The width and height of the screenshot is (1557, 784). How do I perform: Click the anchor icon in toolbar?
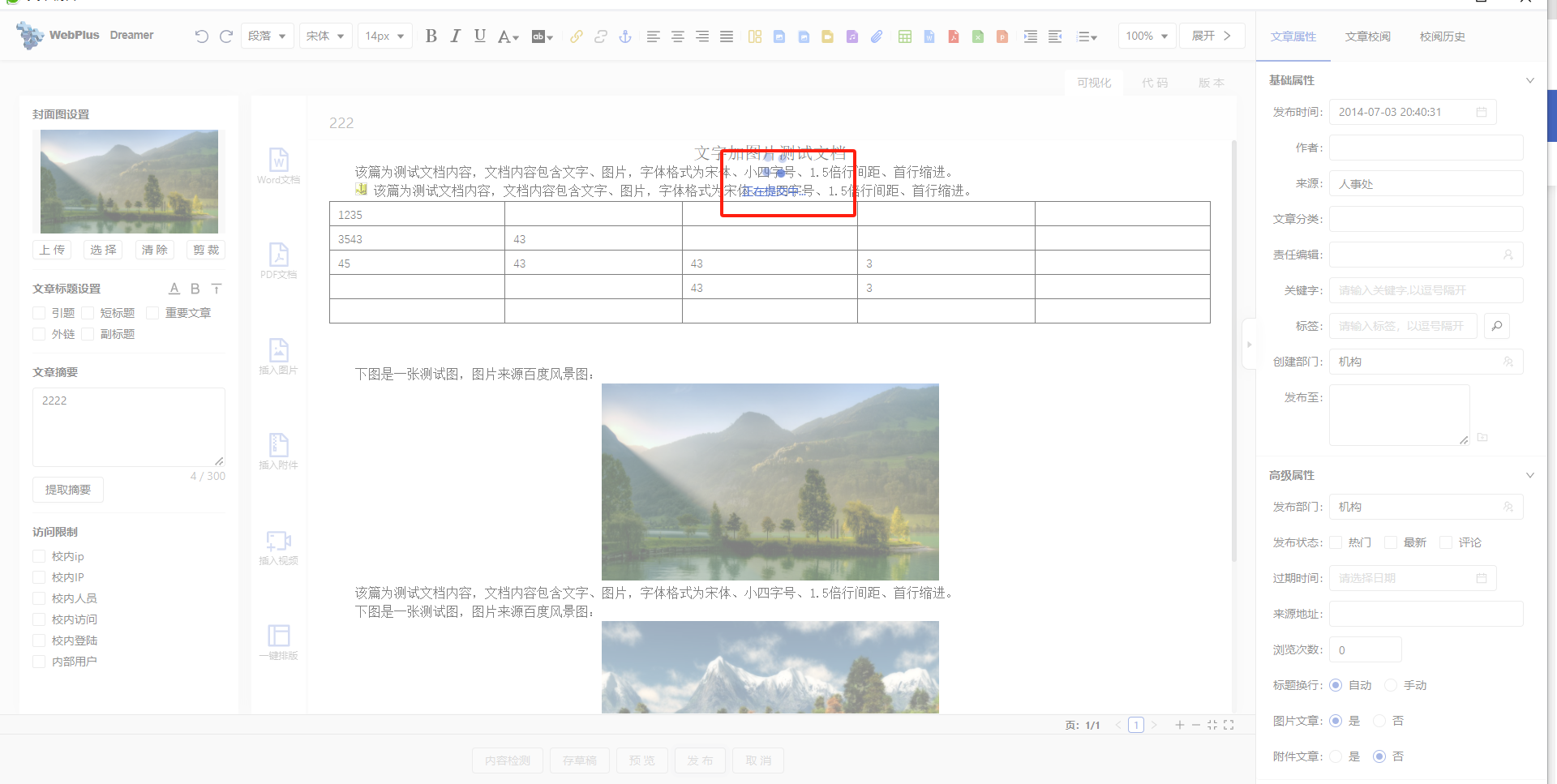(x=624, y=36)
